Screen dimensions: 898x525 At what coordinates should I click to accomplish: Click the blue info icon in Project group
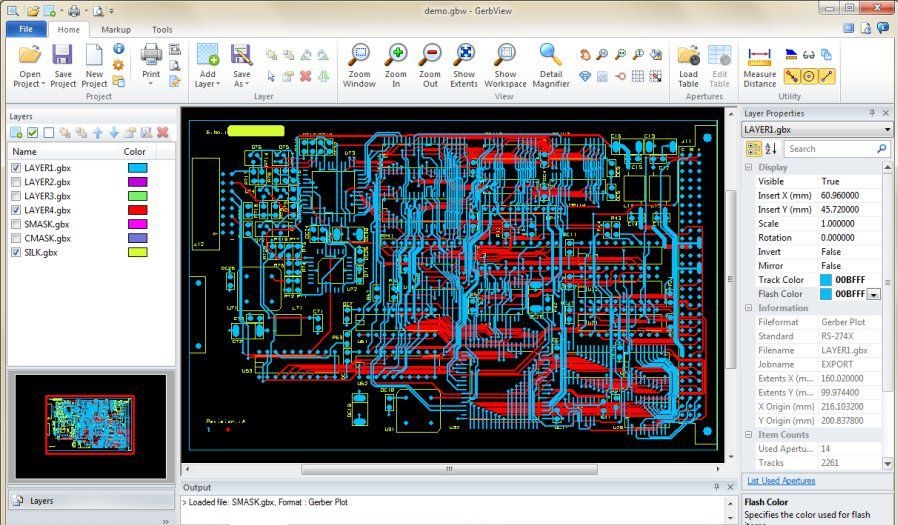coord(119,49)
